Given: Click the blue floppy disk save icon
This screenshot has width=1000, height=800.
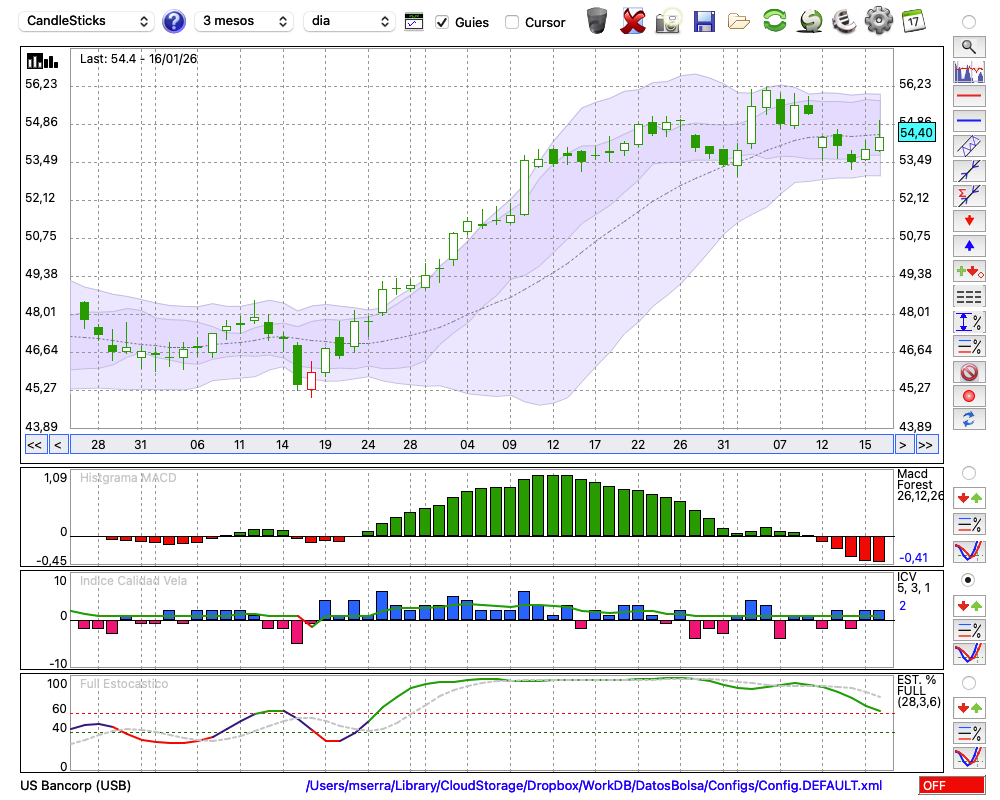Looking at the screenshot, I should click(704, 20).
